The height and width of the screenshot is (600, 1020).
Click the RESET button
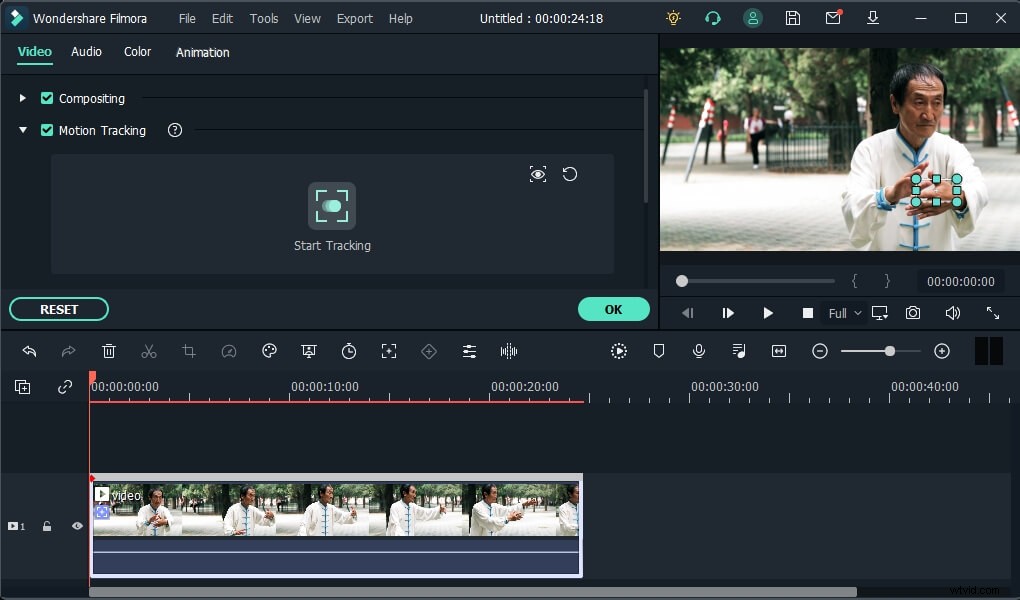click(59, 309)
